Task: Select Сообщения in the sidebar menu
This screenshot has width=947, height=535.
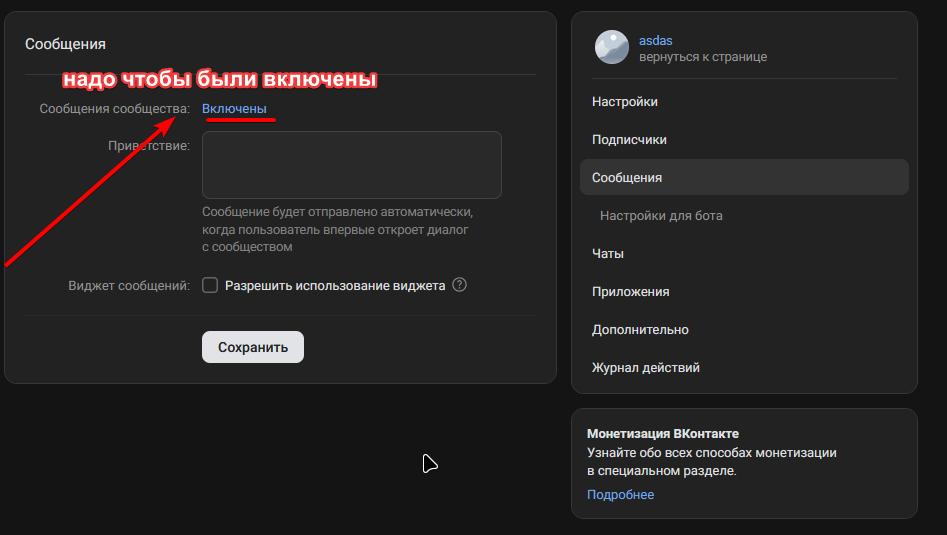Action: tap(627, 178)
